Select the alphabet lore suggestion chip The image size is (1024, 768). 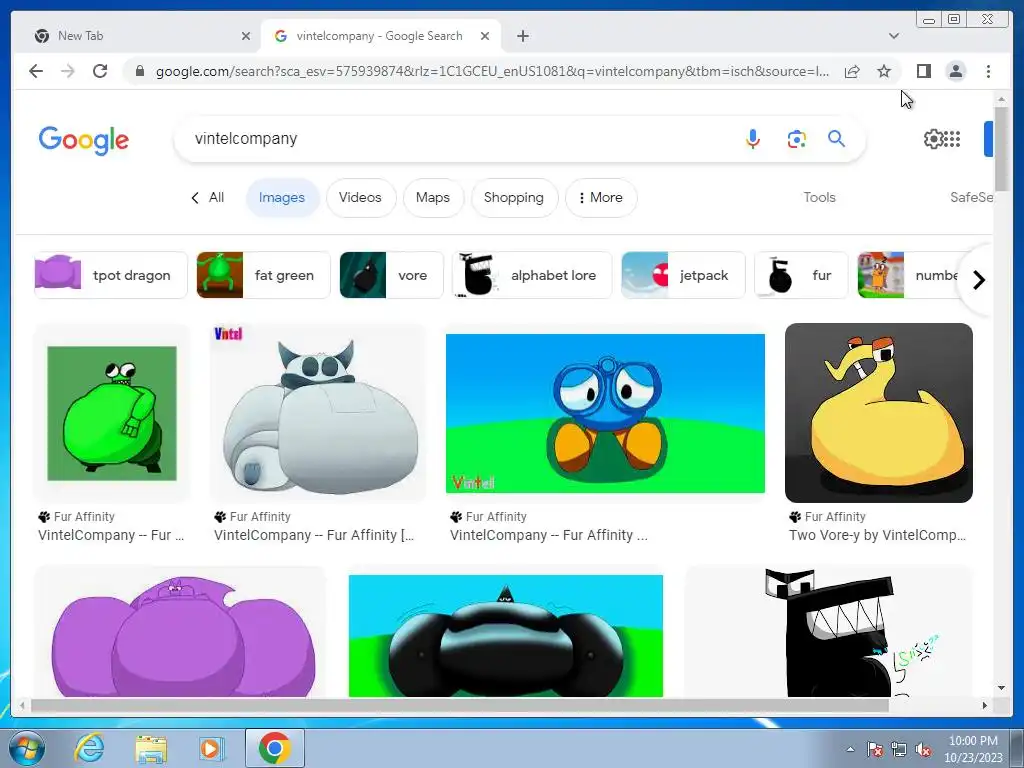pyautogui.click(x=532, y=275)
